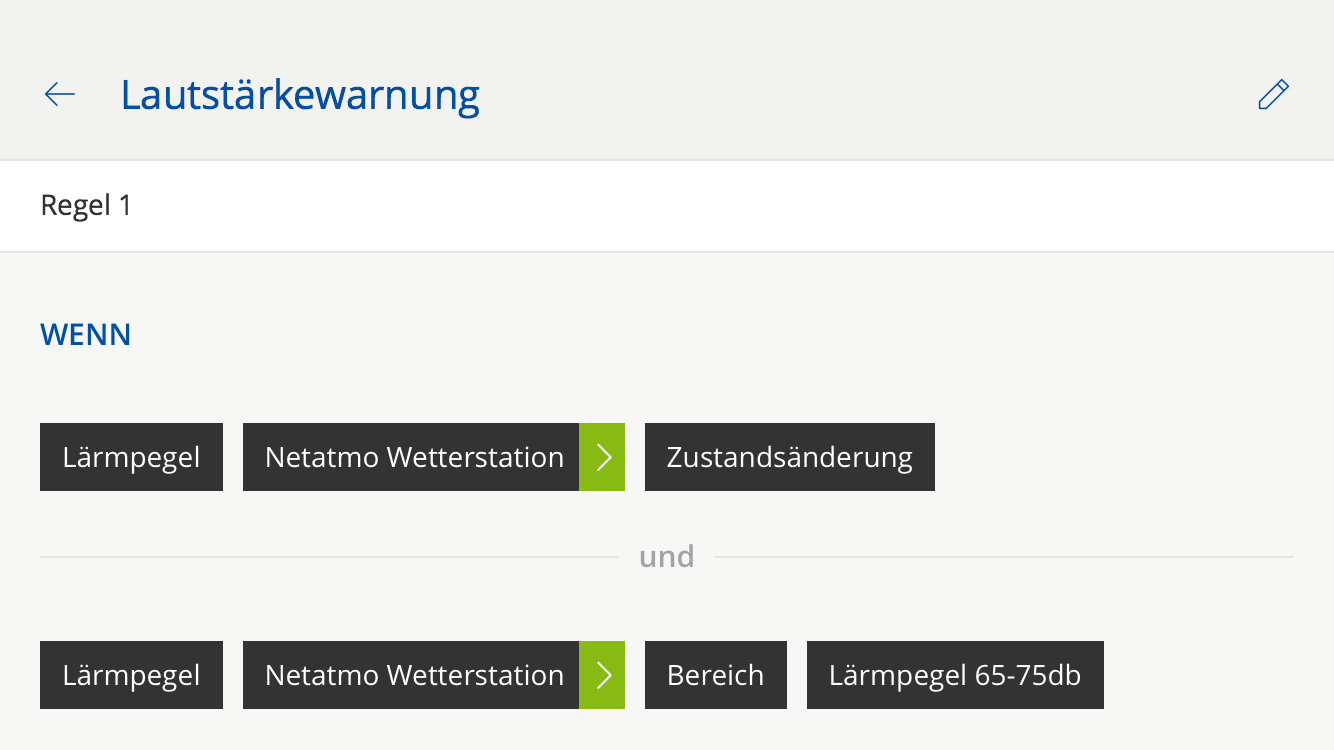Click empty space right of Regel 1
The image size is (1334, 750).
700,206
